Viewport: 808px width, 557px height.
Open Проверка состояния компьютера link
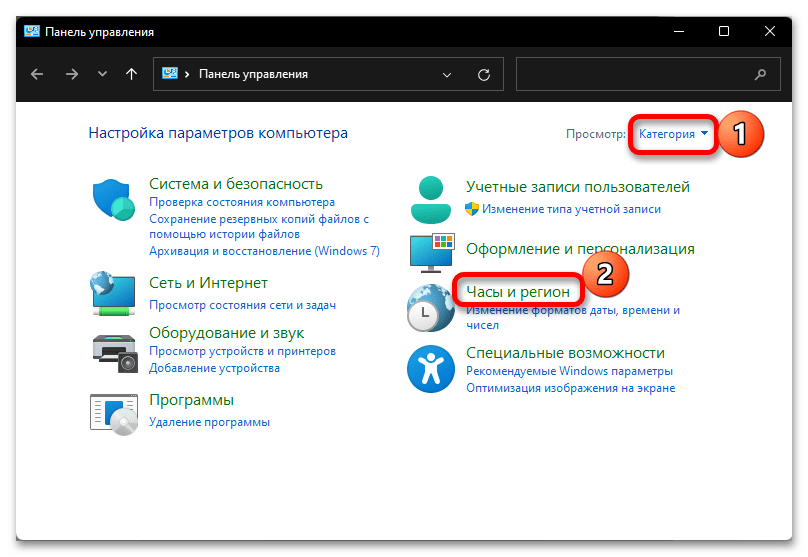point(242,202)
